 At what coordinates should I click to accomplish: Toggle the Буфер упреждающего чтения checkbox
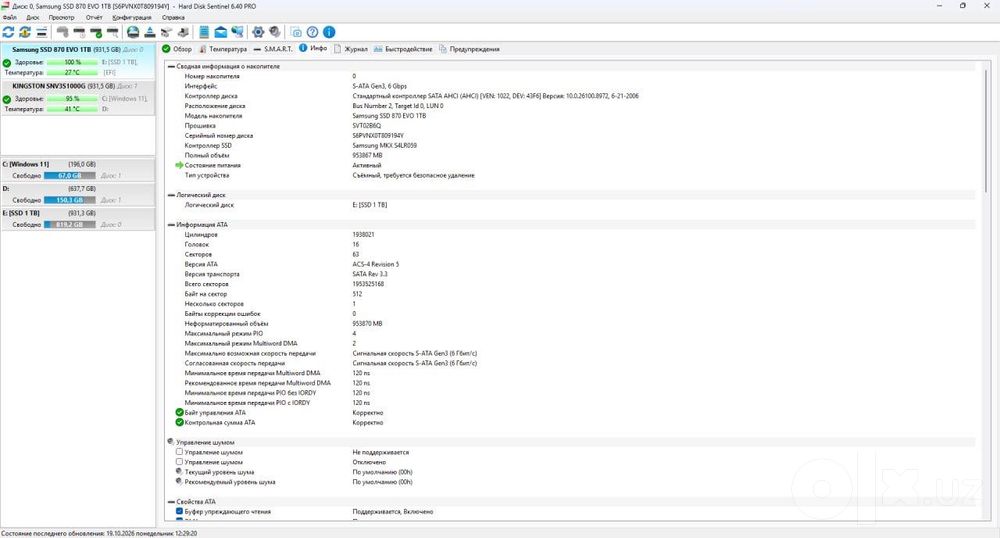pos(179,511)
